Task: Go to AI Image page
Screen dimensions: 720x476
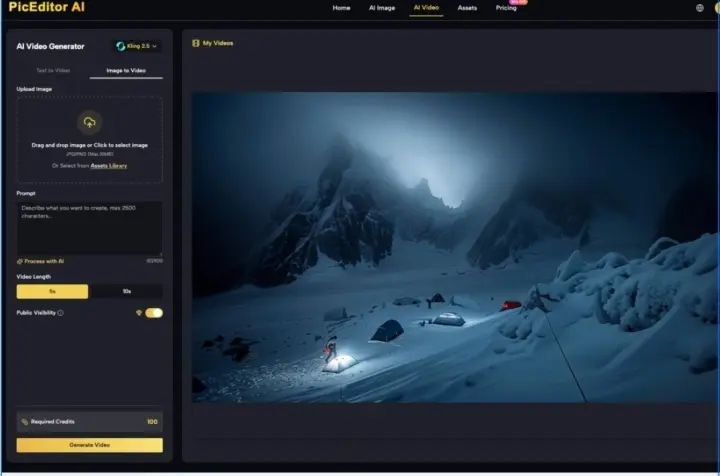Action: tap(382, 8)
